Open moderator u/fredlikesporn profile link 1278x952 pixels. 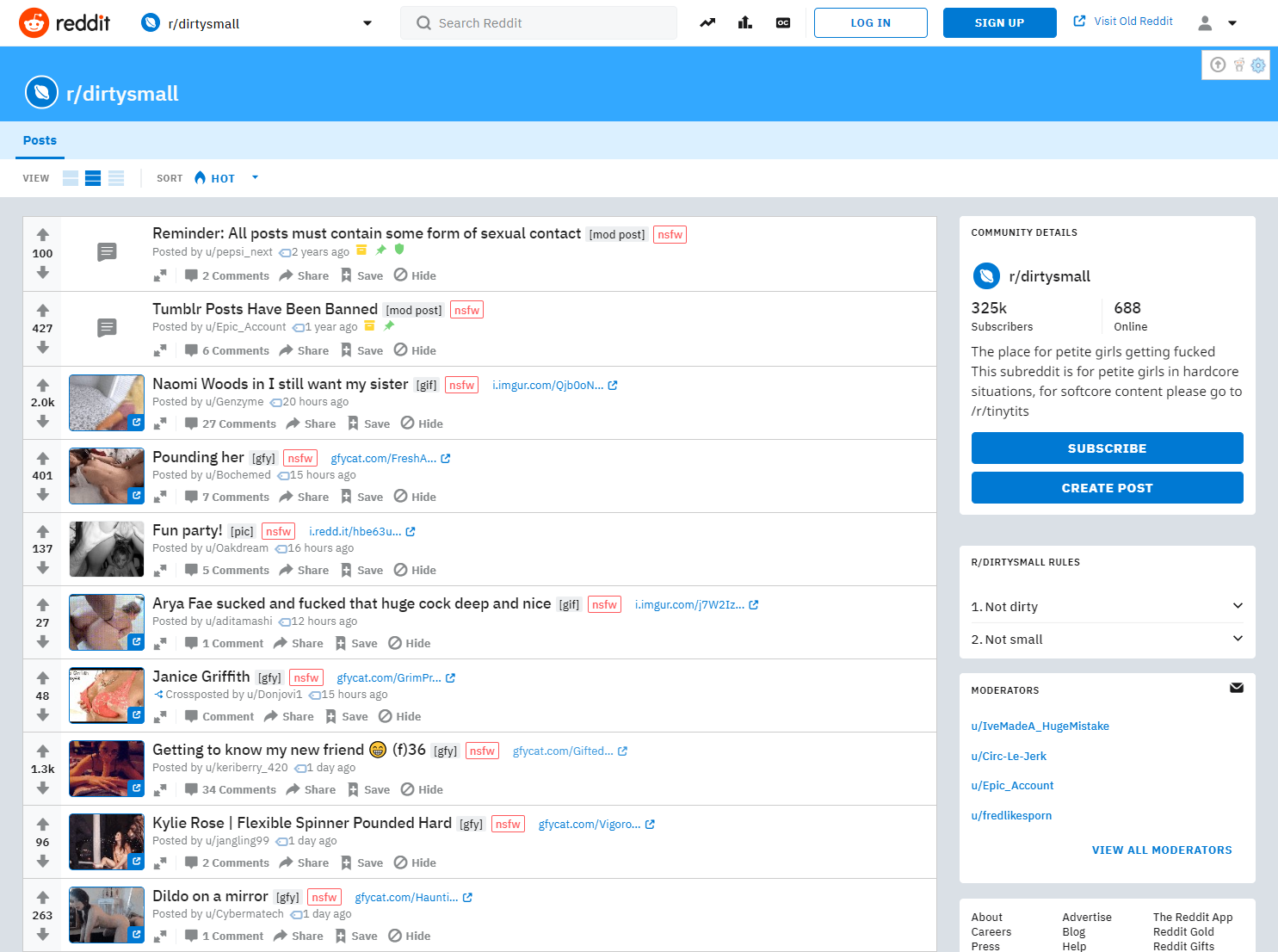(1011, 816)
